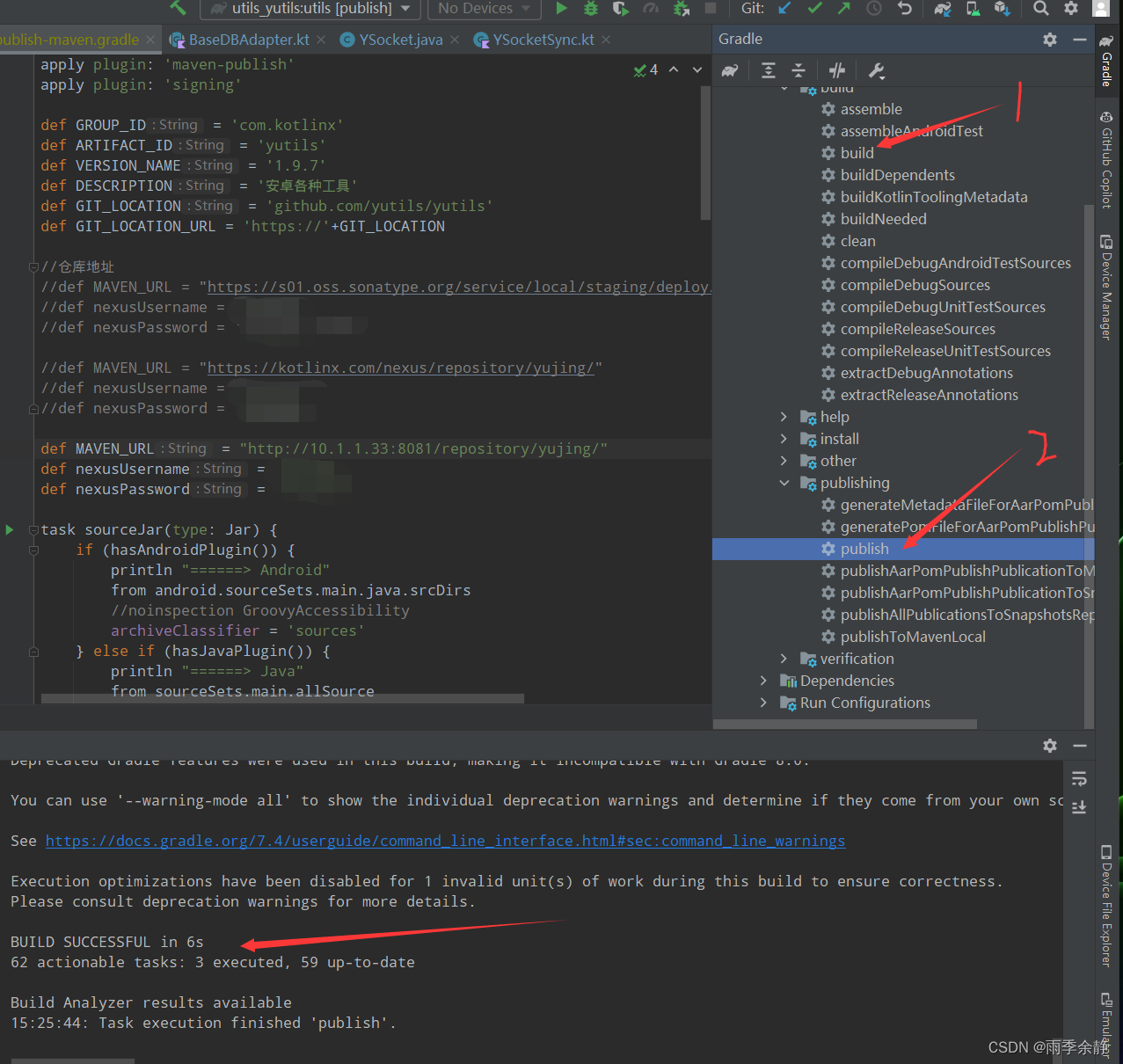Click the Debug bug icon in toolbar
Viewport: 1123px width, 1064px height.
tap(591, 9)
